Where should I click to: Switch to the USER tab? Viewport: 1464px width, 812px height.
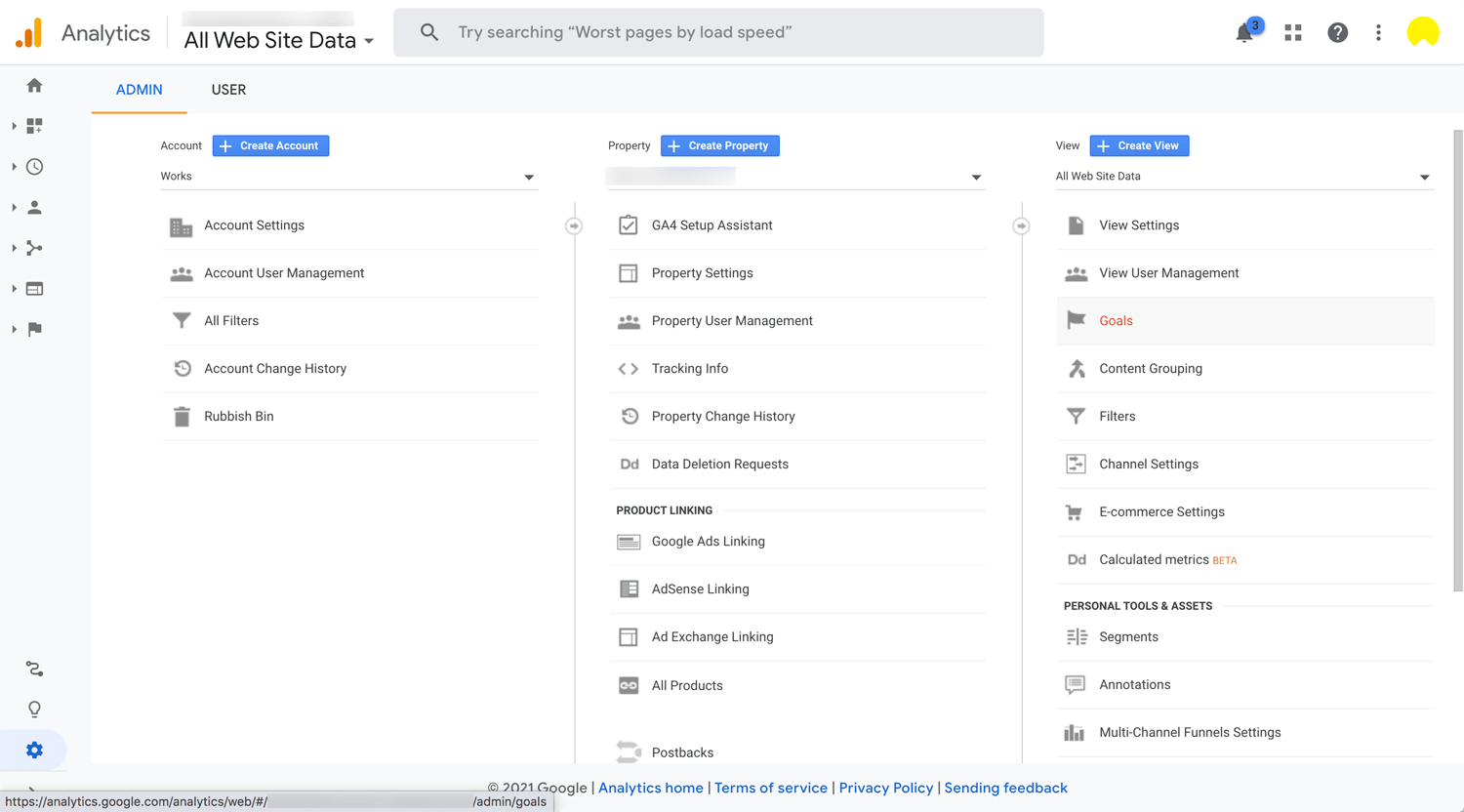point(228,90)
